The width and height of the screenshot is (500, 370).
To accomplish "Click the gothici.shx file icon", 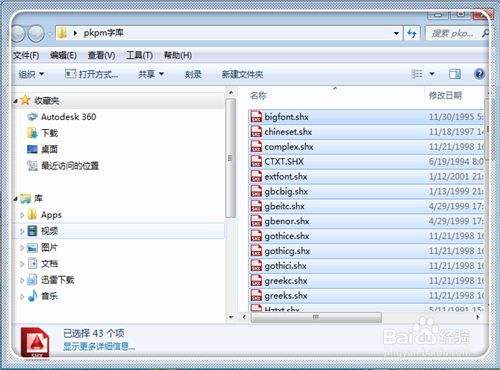I will pyautogui.click(x=256, y=266).
